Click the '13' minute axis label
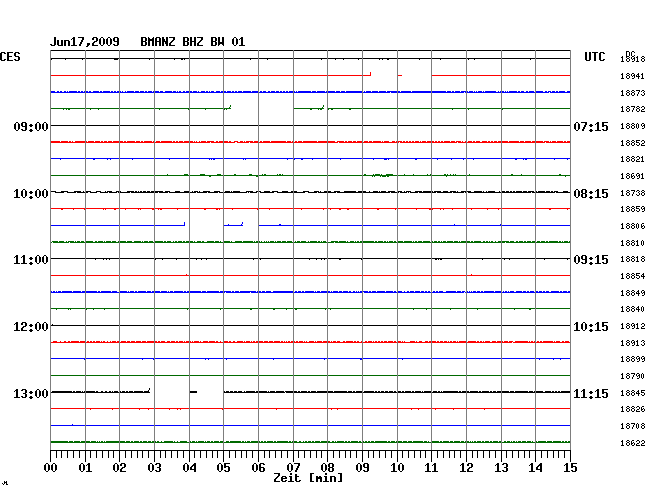Screen dimensions: 650x494 (501, 468)
